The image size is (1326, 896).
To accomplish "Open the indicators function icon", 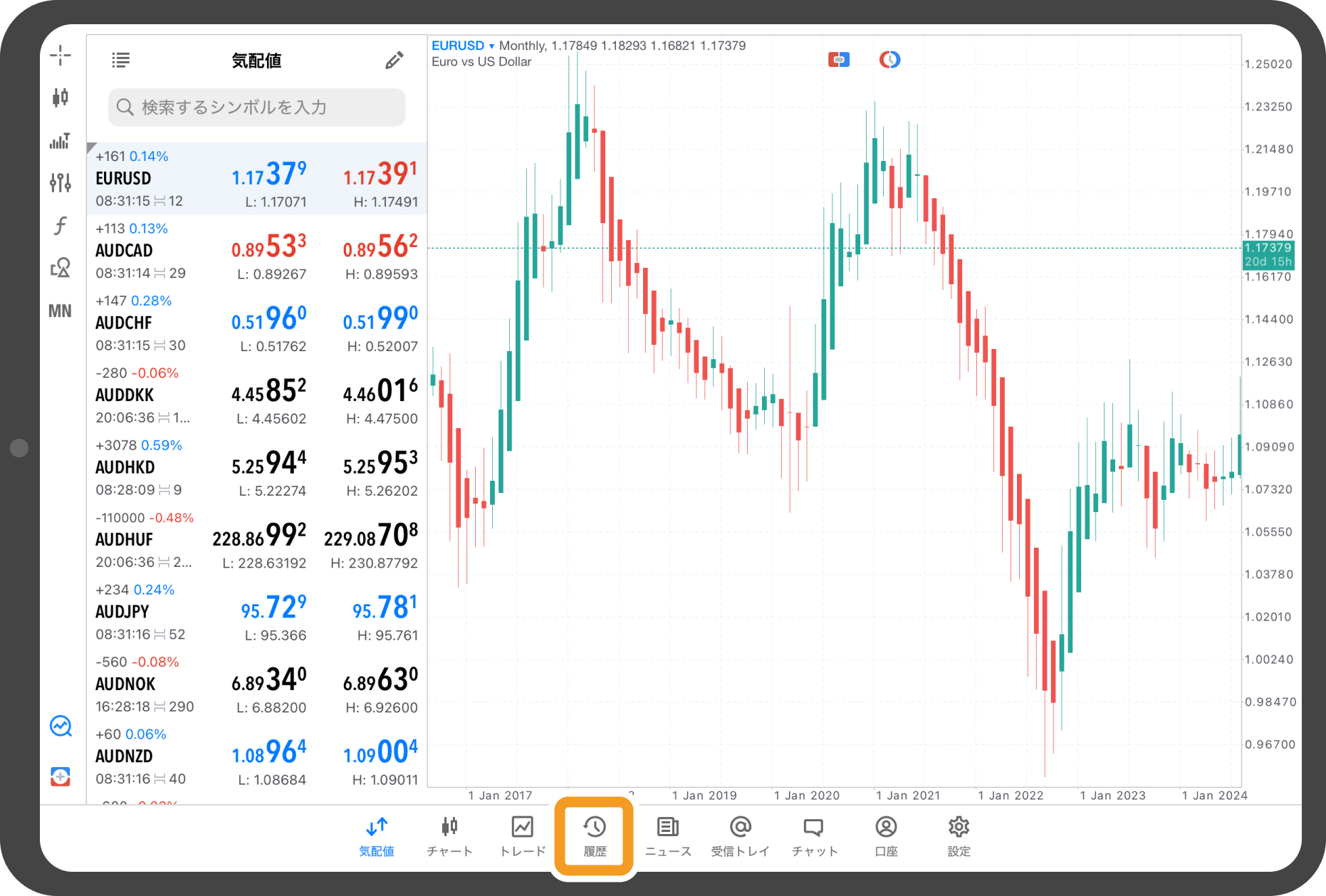I will click(x=61, y=226).
